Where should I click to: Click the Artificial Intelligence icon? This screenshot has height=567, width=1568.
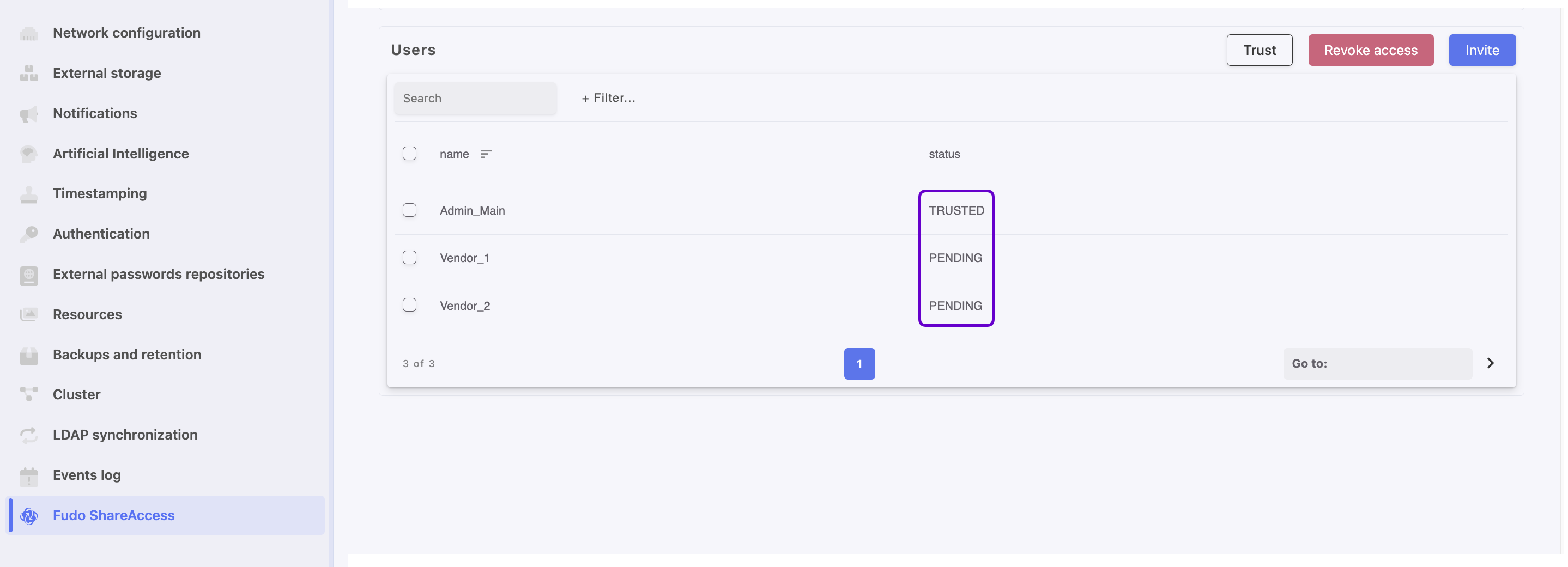click(x=28, y=153)
